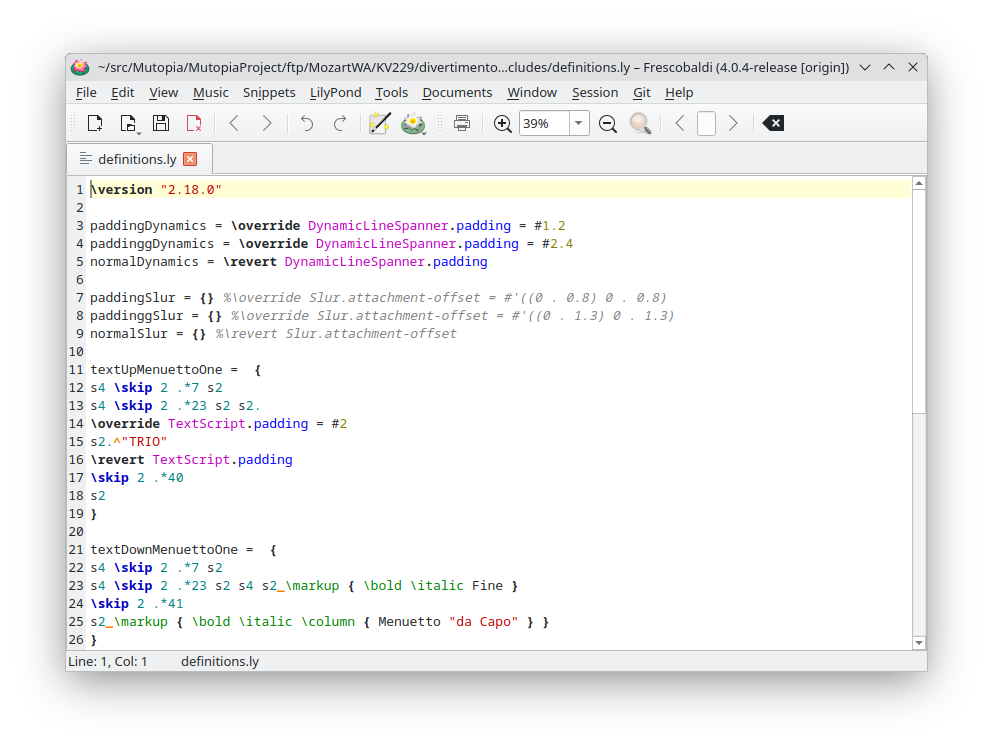Click the page number field

tap(706, 123)
